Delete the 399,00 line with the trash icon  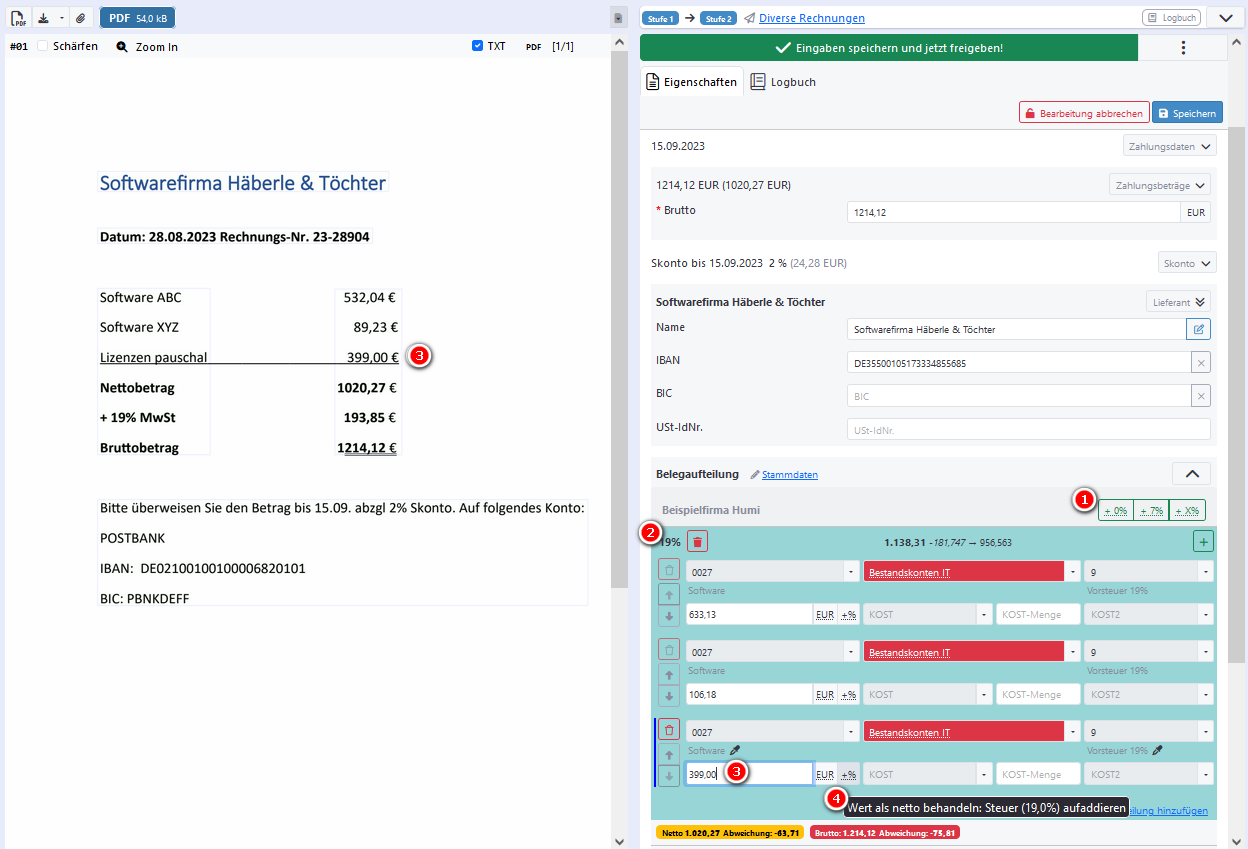(670, 730)
